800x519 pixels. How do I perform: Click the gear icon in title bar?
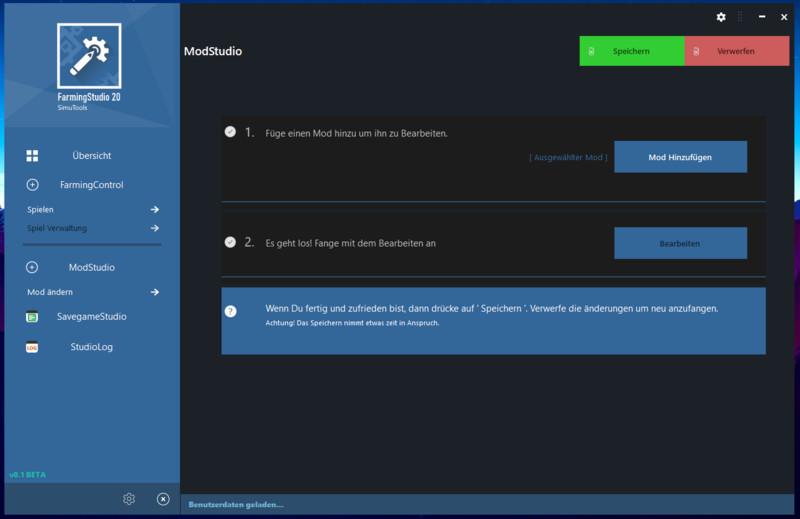point(721,17)
